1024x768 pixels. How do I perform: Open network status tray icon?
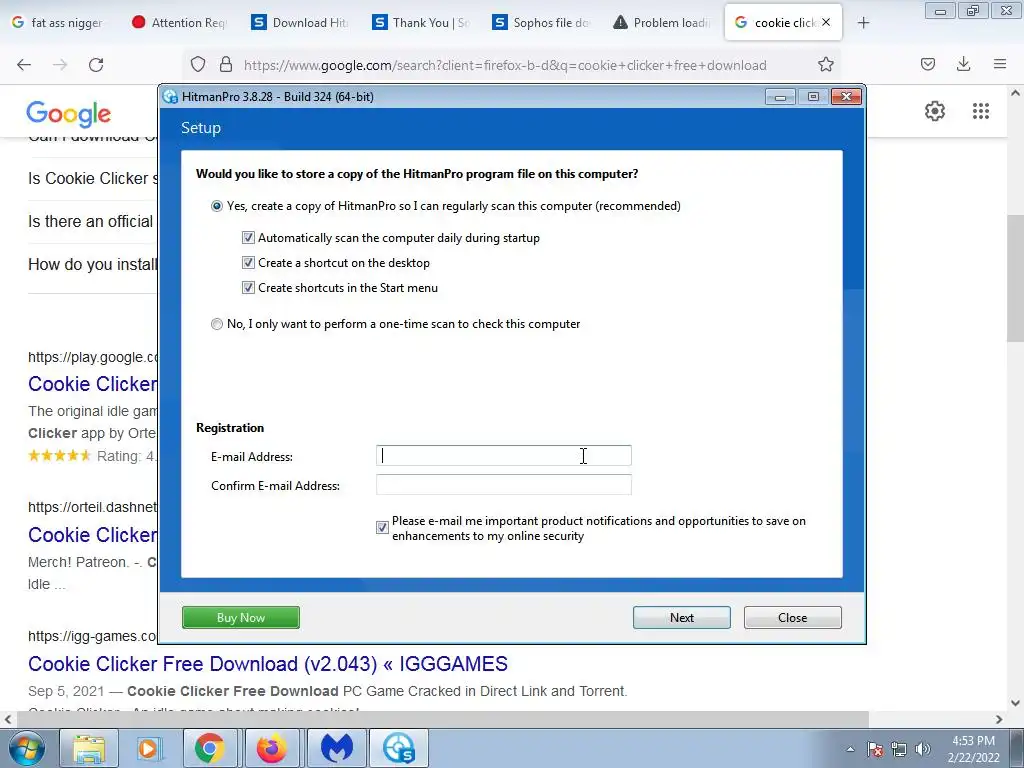(899, 749)
